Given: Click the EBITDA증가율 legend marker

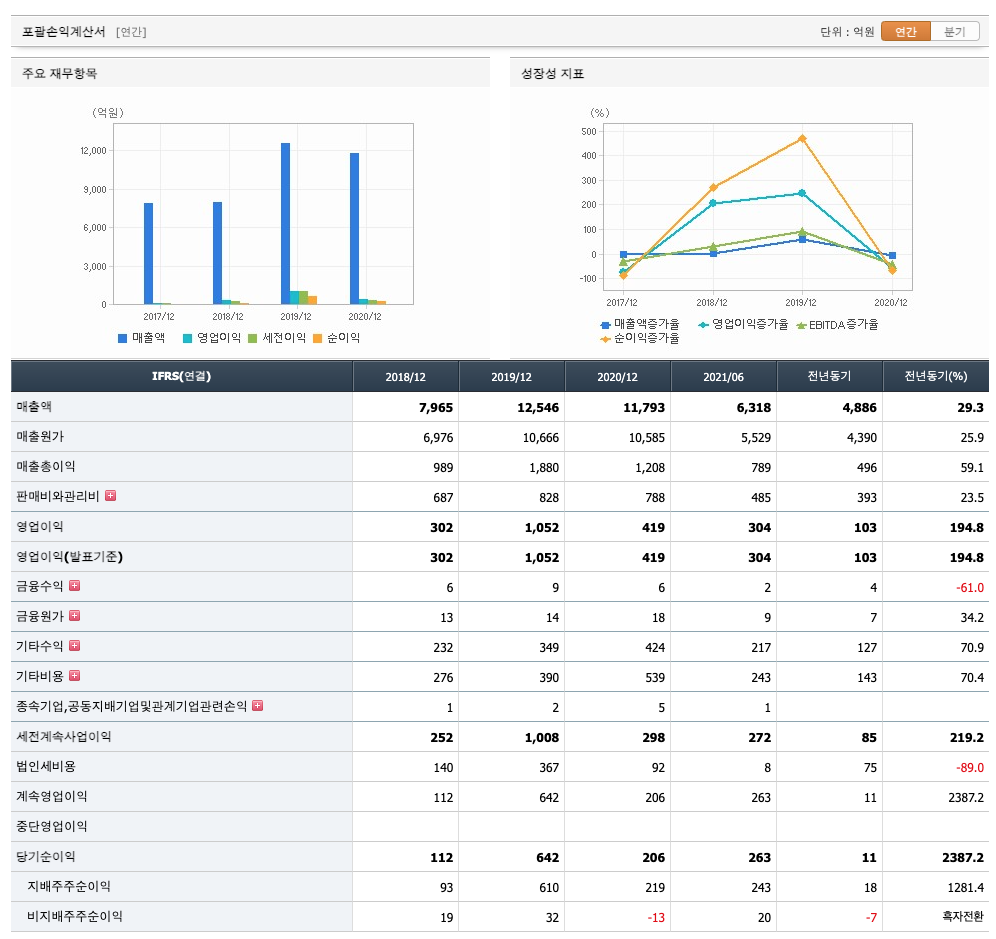Looking at the screenshot, I should (801, 325).
